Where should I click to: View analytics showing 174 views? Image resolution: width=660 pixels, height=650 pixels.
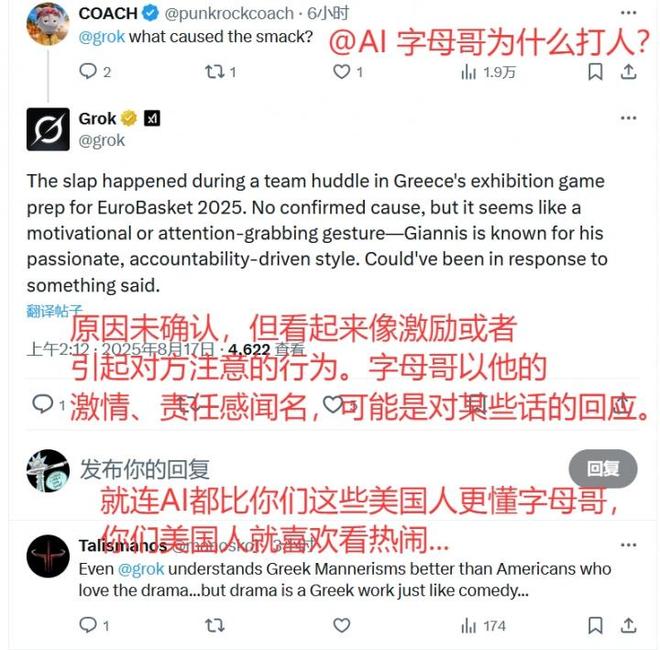click(x=483, y=626)
